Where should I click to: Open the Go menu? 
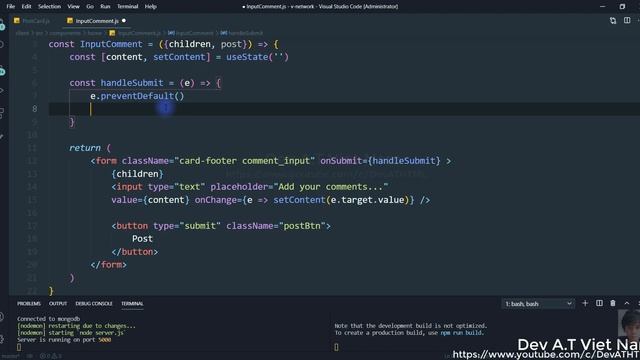click(x=90, y=7)
